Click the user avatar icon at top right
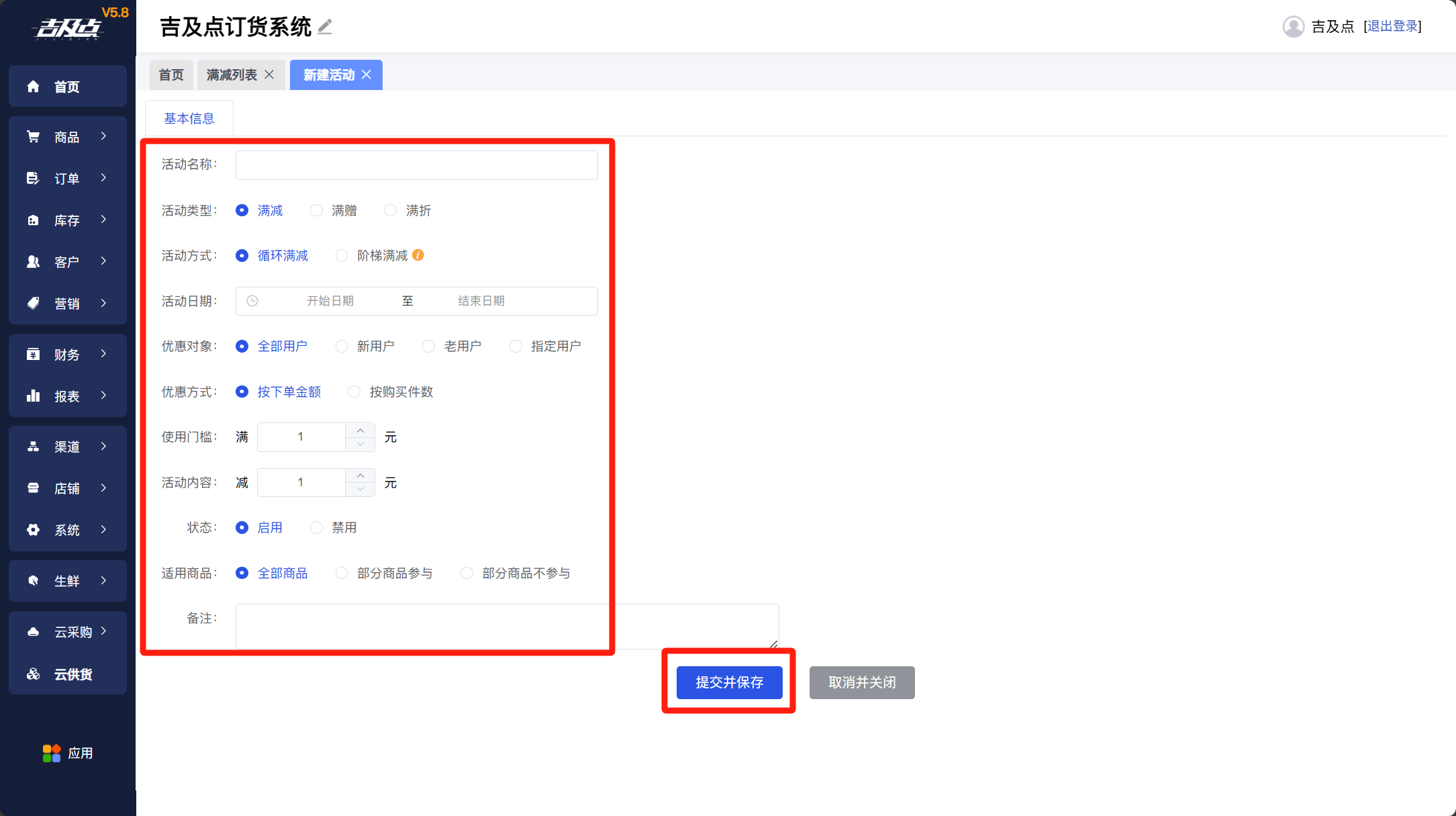Image resolution: width=1456 pixels, height=816 pixels. [1293, 27]
